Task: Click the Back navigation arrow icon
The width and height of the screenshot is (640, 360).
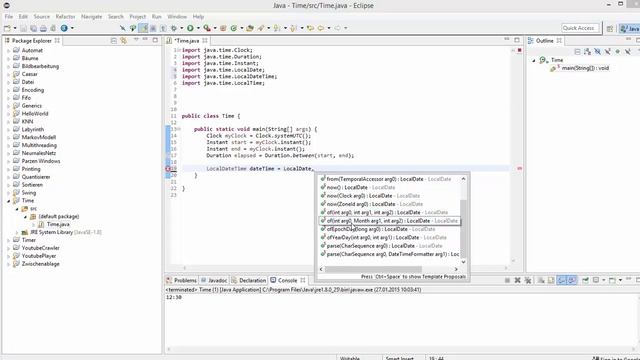Action: pos(321,28)
